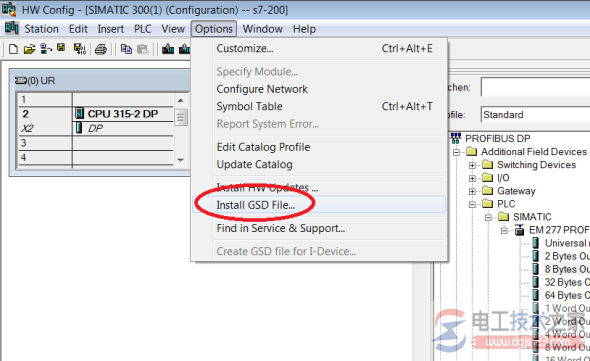Click the Save and Compile icon
Image resolution: width=590 pixels, height=361 pixels.
79,49
